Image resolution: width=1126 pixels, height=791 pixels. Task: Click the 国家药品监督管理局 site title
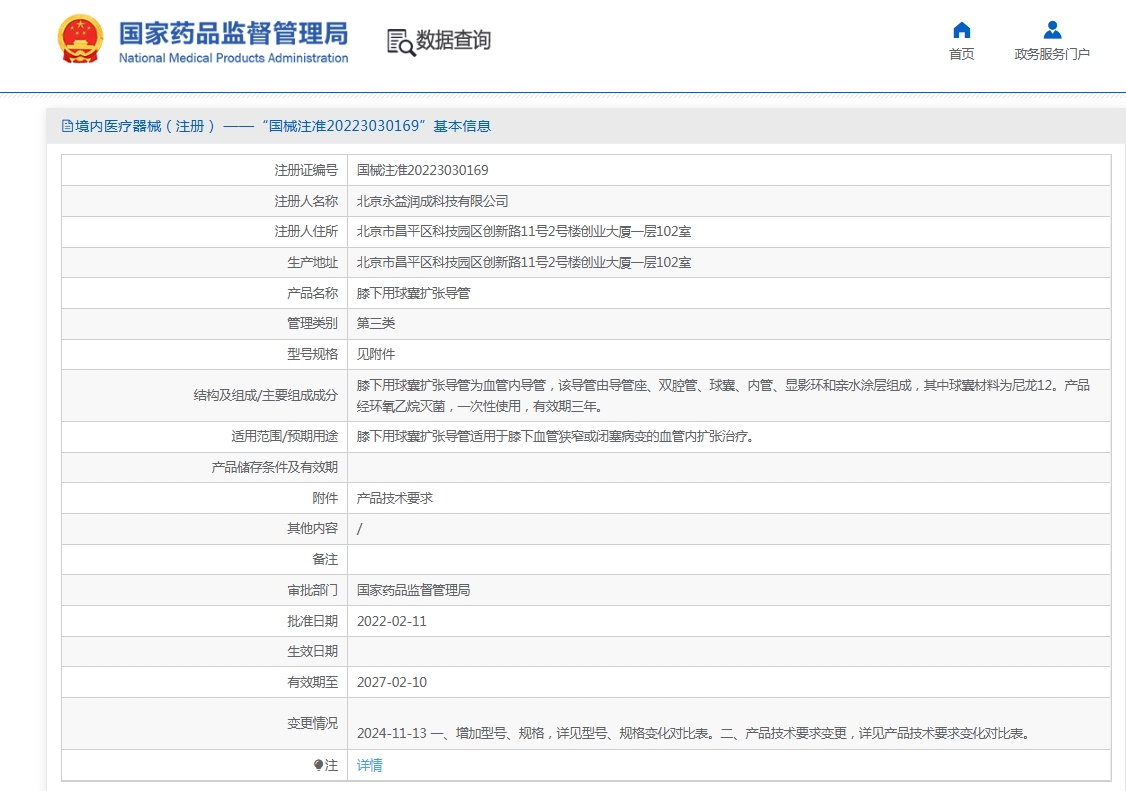click(x=233, y=33)
